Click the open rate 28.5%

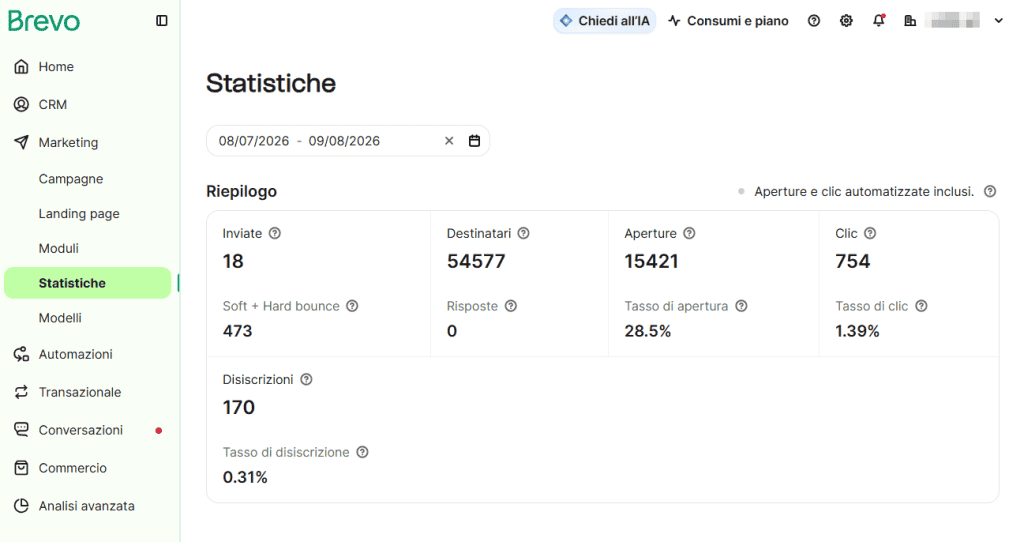click(x=648, y=331)
